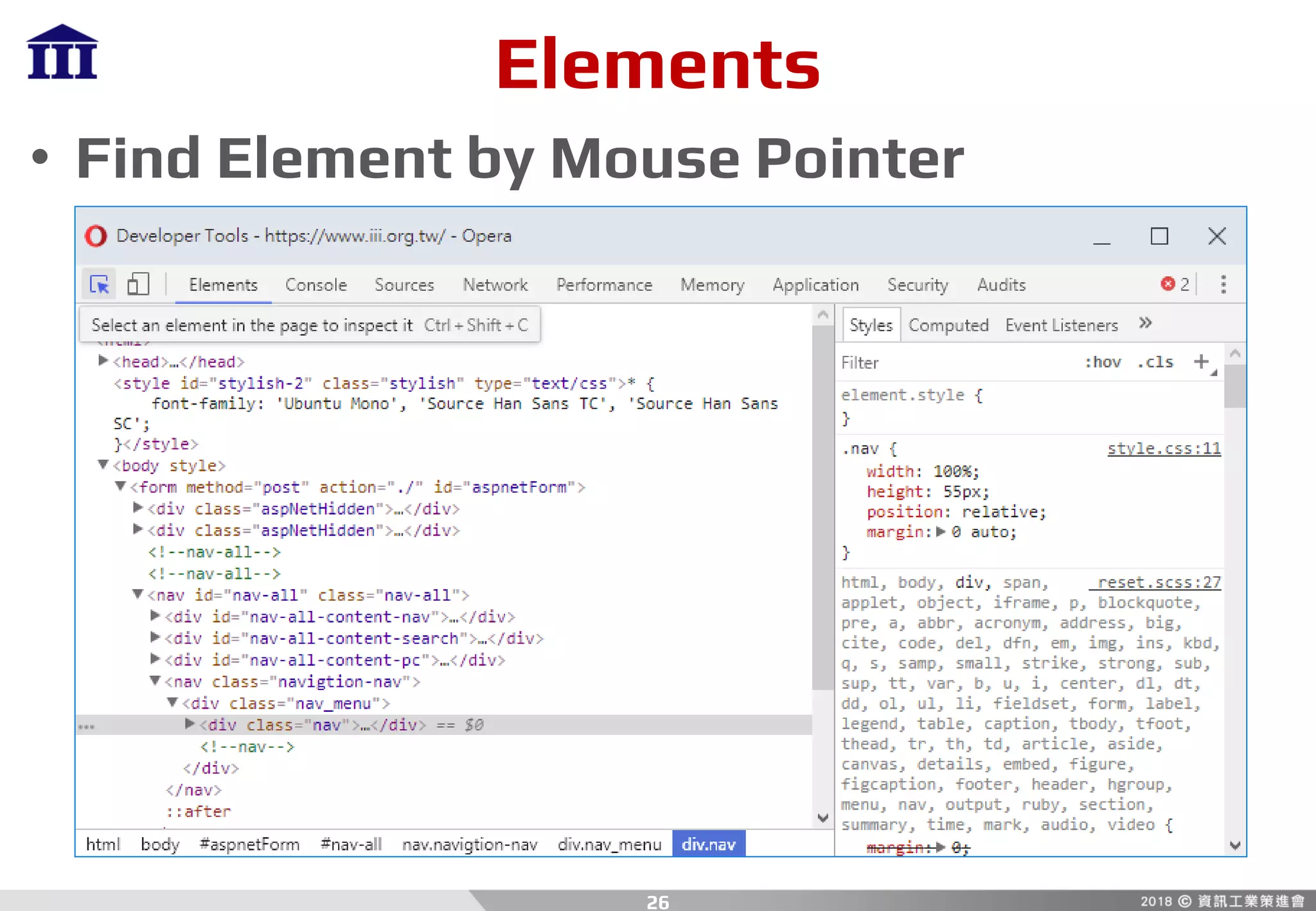Show more style tabs chevron
This screenshot has height=911, width=1316.
tap(1145, 323)
